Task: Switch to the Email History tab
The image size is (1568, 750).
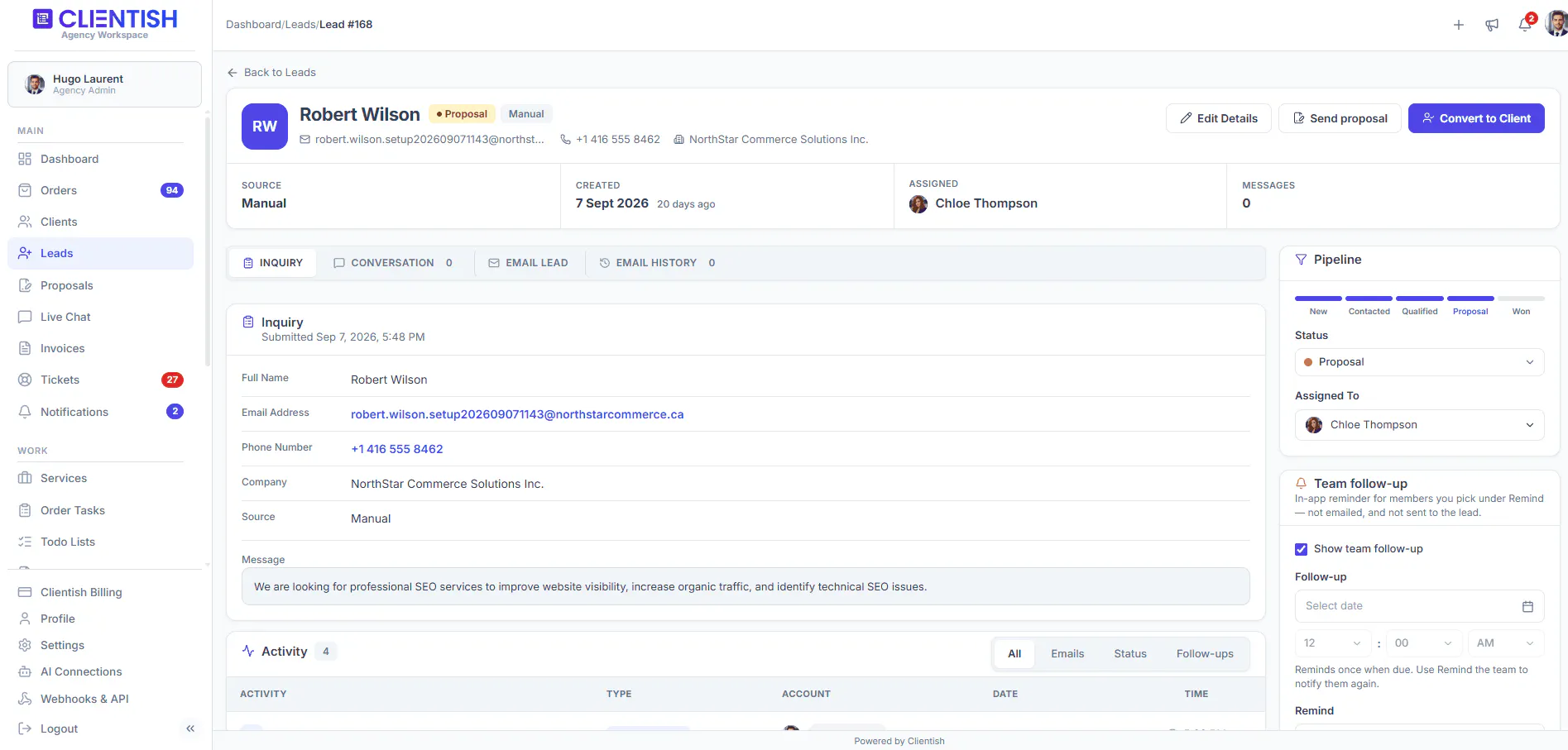Action: [657, 263]
